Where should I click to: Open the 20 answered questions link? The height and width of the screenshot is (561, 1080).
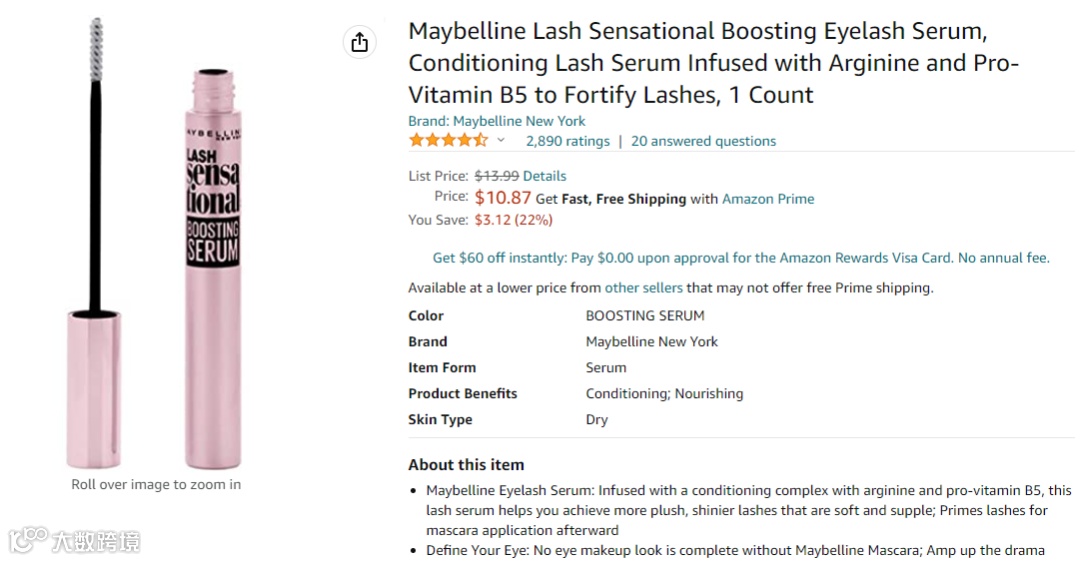pyautogui.click(x=703, y=141)
